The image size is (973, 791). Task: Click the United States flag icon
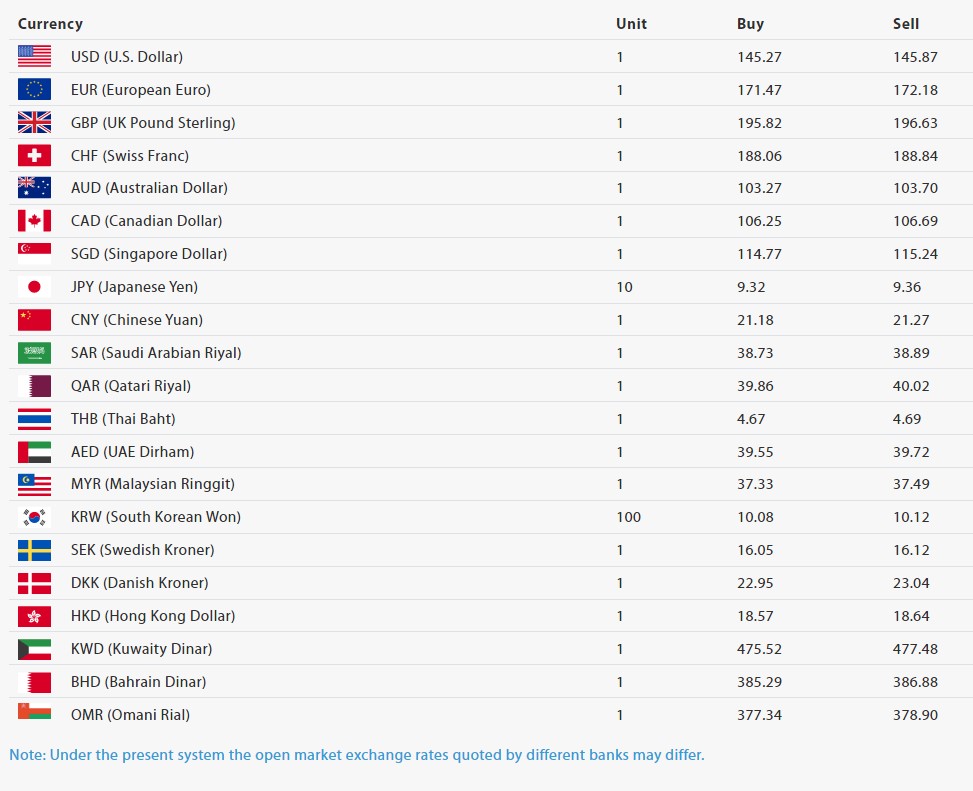click(34, 57)
